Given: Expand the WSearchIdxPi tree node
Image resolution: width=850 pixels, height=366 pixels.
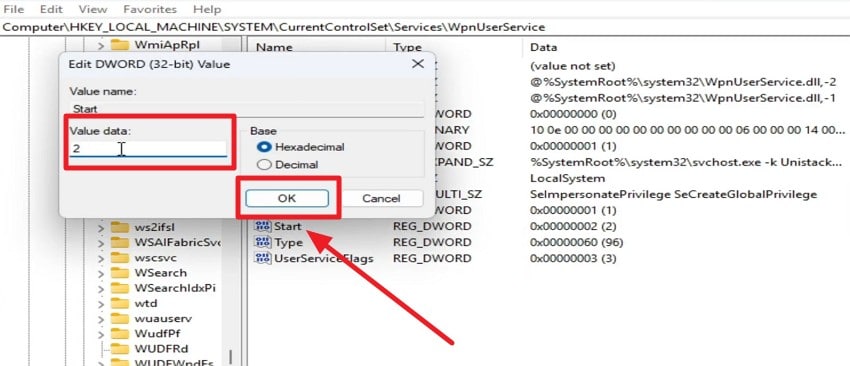Looking at the screenshot, I should [x=101, y=288].
